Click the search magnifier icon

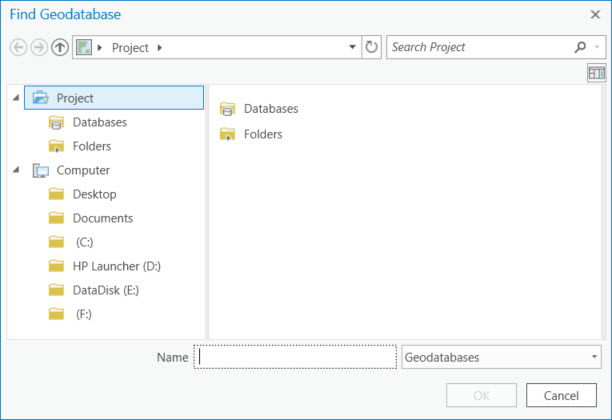click(x=580, y=47)
